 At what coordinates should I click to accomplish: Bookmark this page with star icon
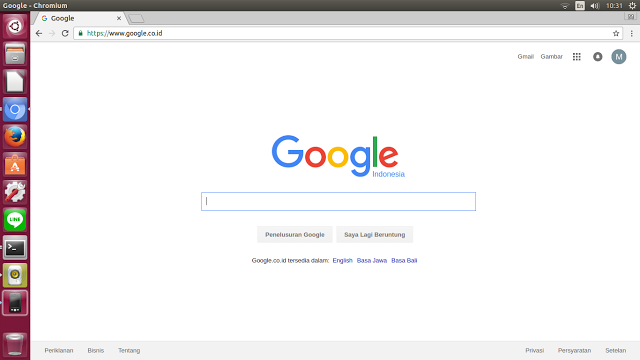(x=616, y=33)
